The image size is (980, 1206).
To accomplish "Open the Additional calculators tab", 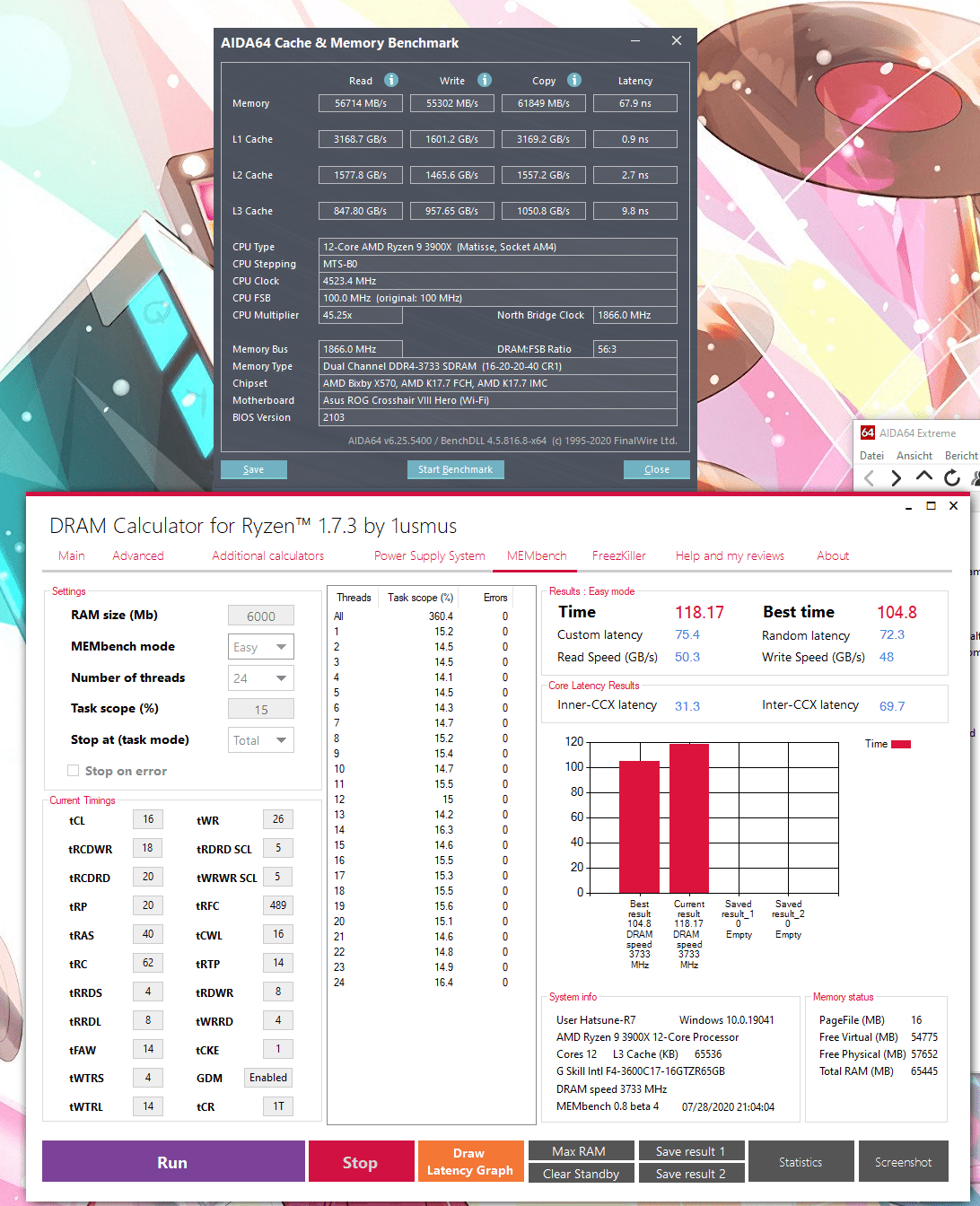I will coord(267,555).
